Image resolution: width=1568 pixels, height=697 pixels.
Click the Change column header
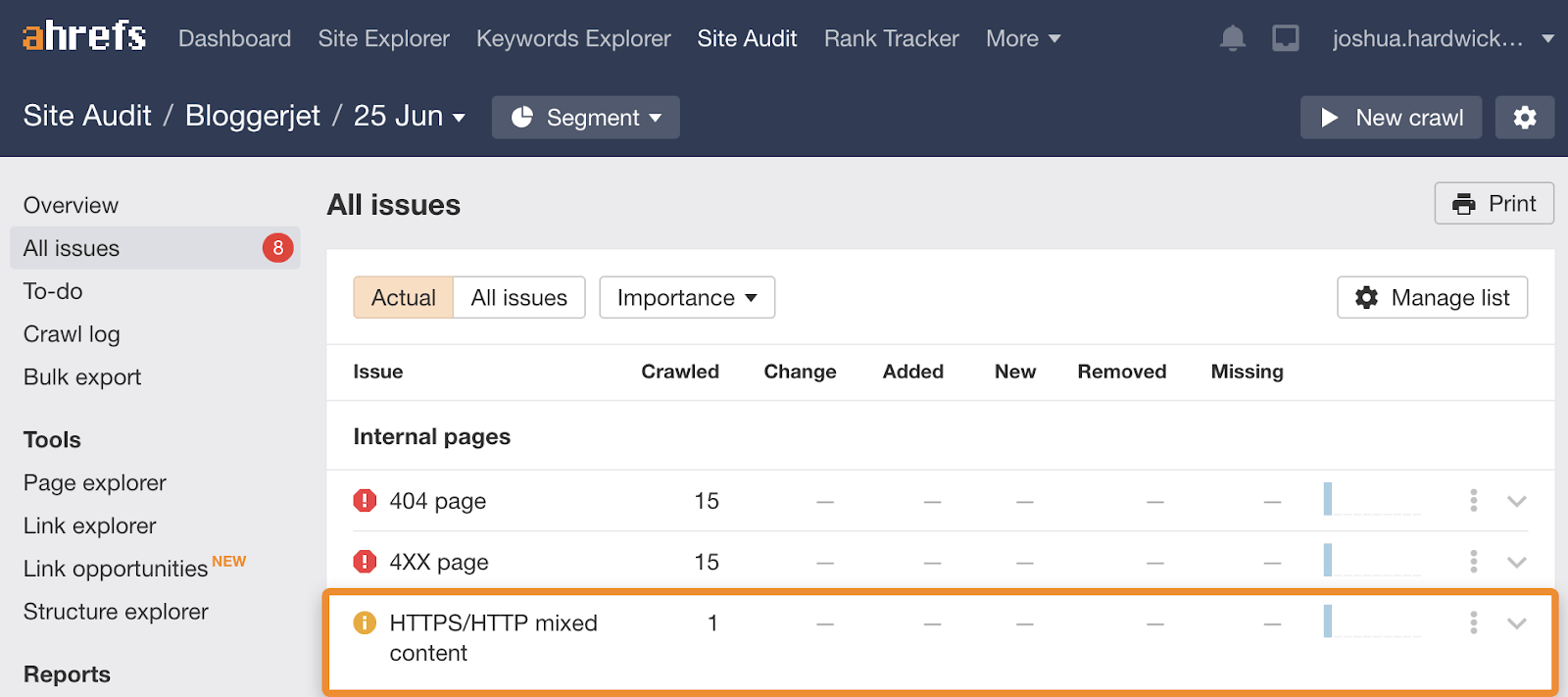coord(800,372)
